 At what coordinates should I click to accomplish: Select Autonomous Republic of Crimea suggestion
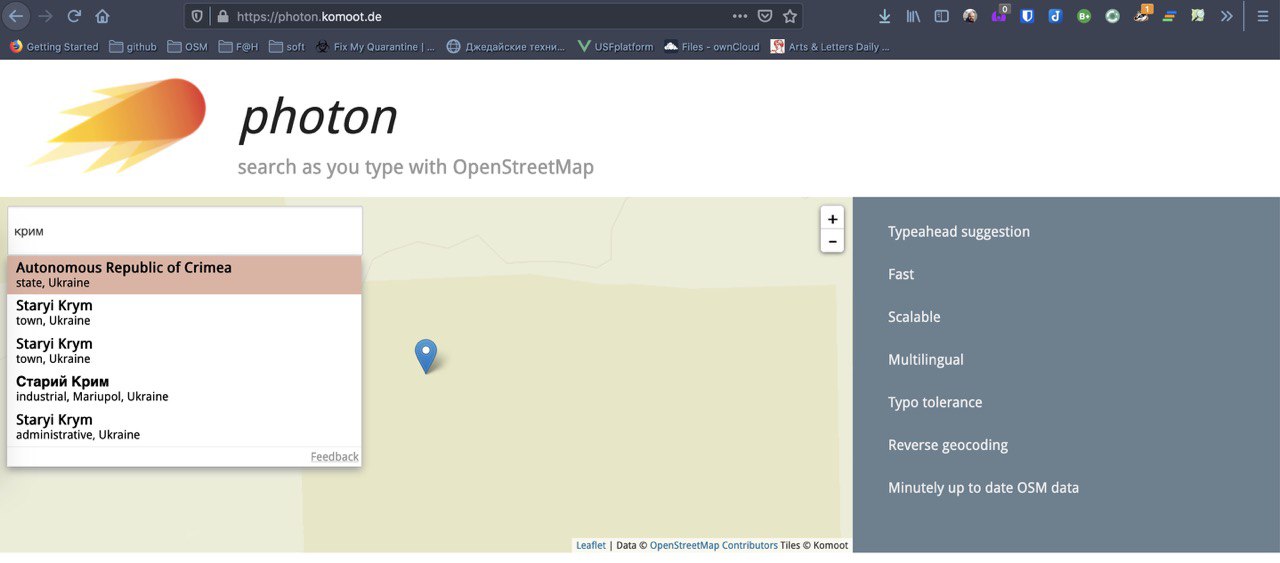click(184, 275)
